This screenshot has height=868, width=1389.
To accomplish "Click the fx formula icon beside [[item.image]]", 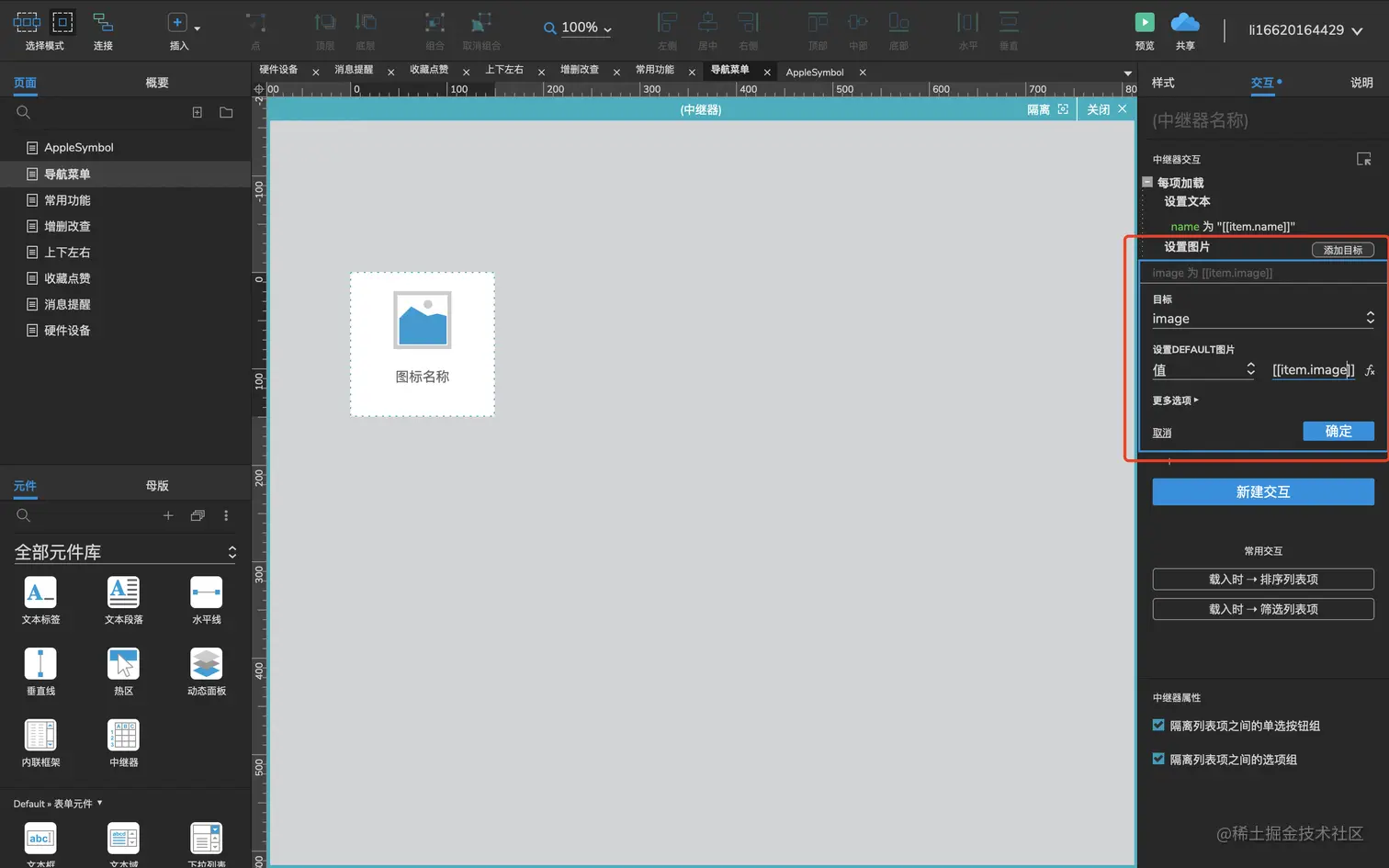I will click(1370, 370).
